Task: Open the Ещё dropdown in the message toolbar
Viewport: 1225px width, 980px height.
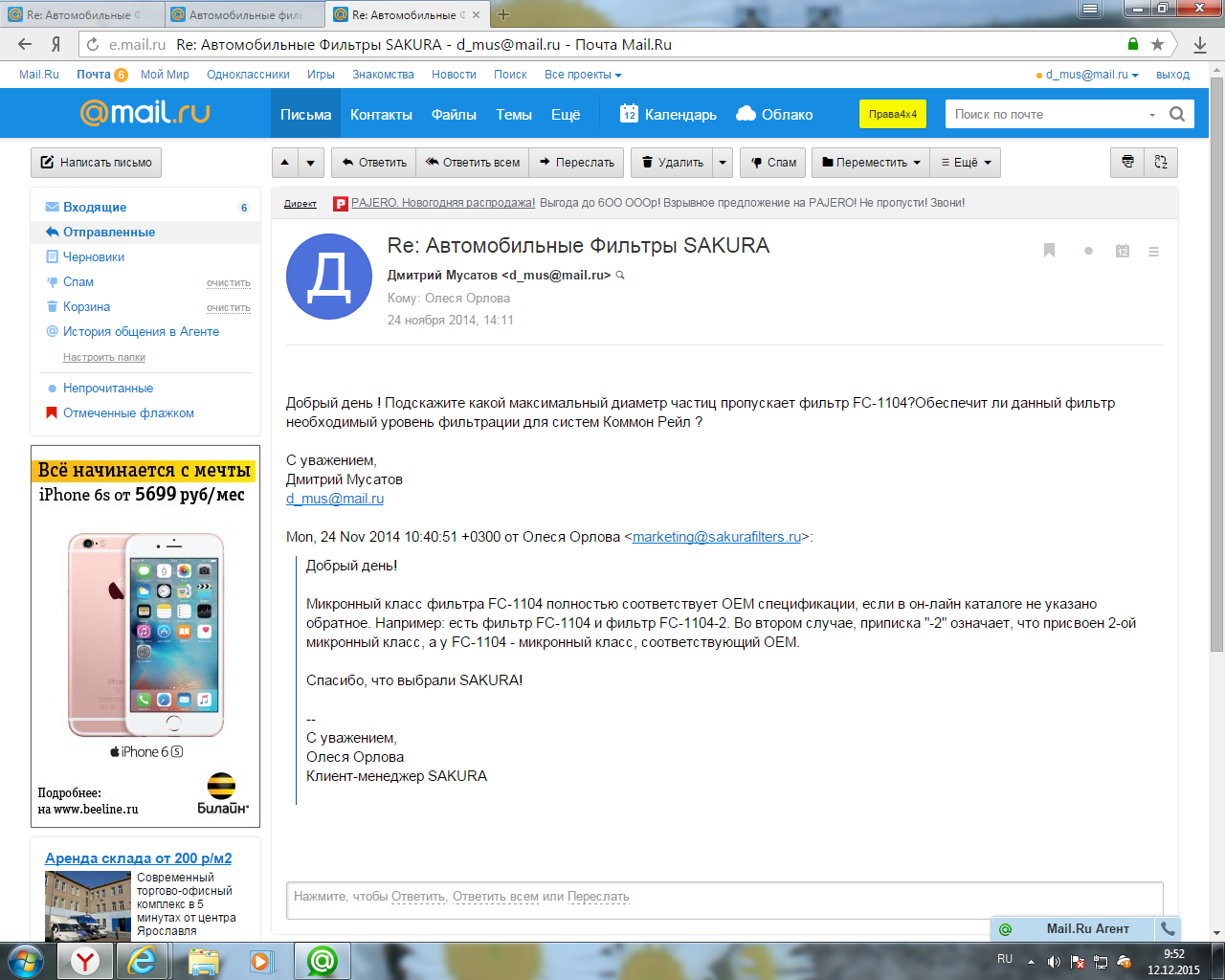Action: tap(966, 163)
